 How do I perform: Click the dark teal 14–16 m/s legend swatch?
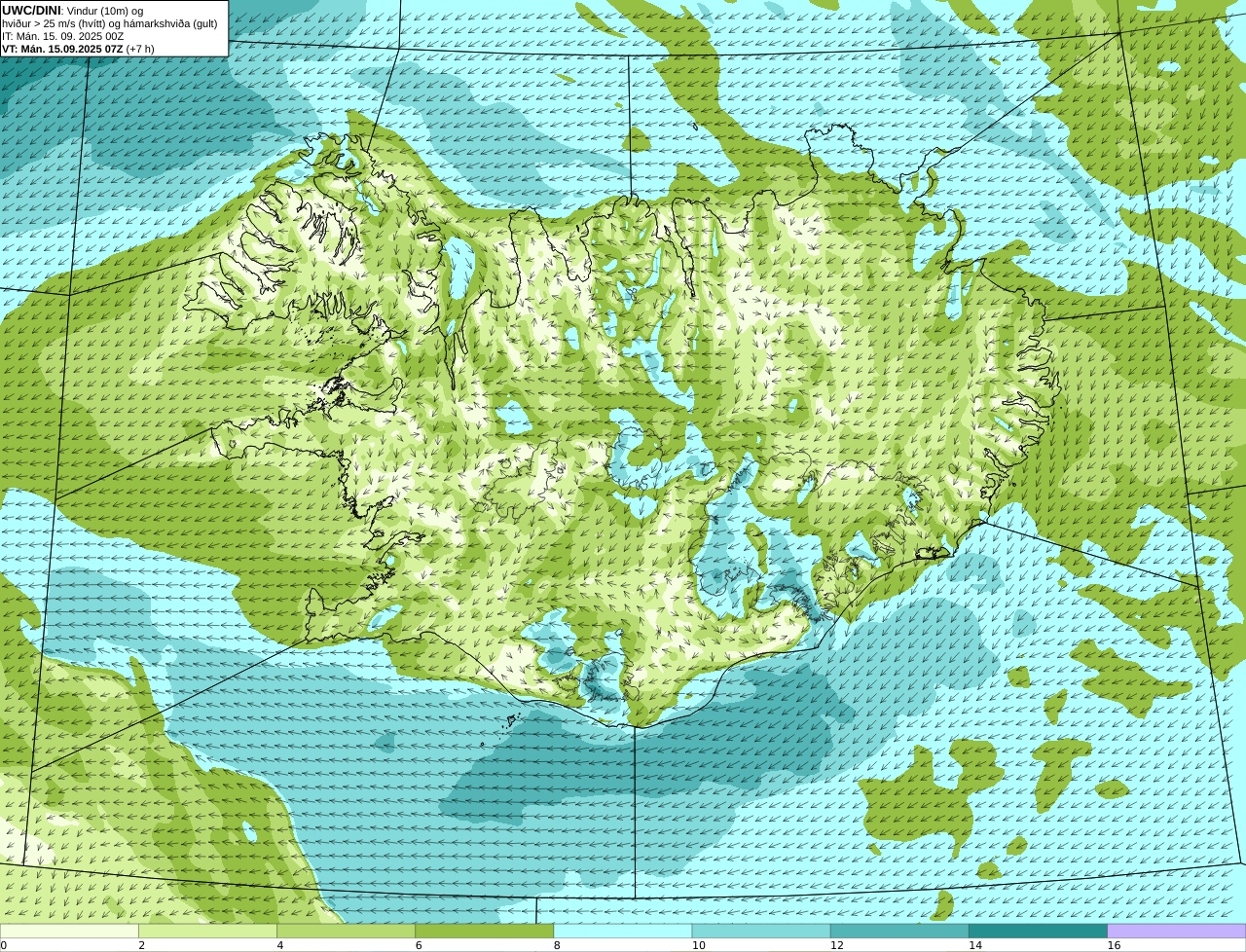point(1039,932)
